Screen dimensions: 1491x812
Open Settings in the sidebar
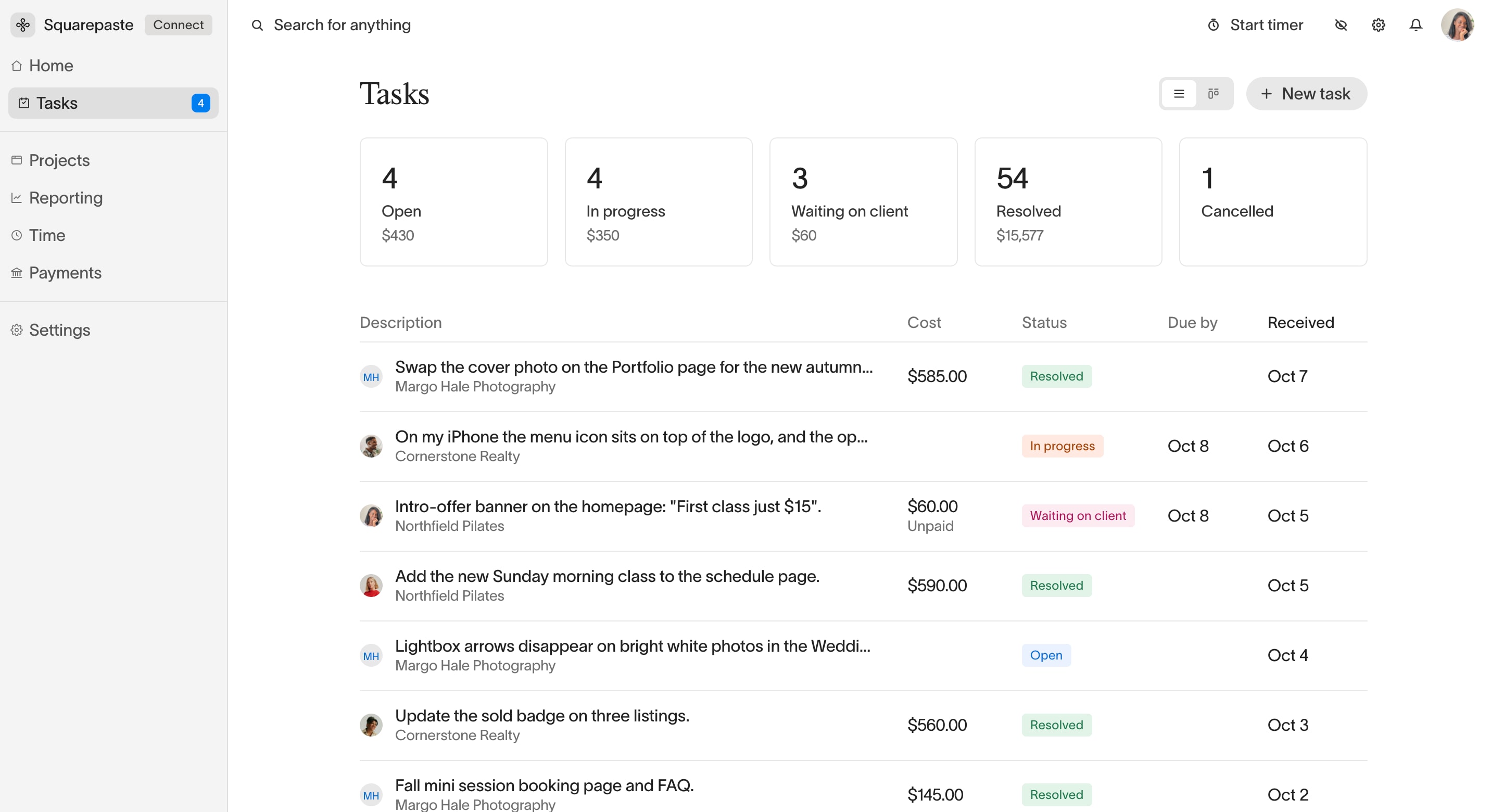point(113,330)
